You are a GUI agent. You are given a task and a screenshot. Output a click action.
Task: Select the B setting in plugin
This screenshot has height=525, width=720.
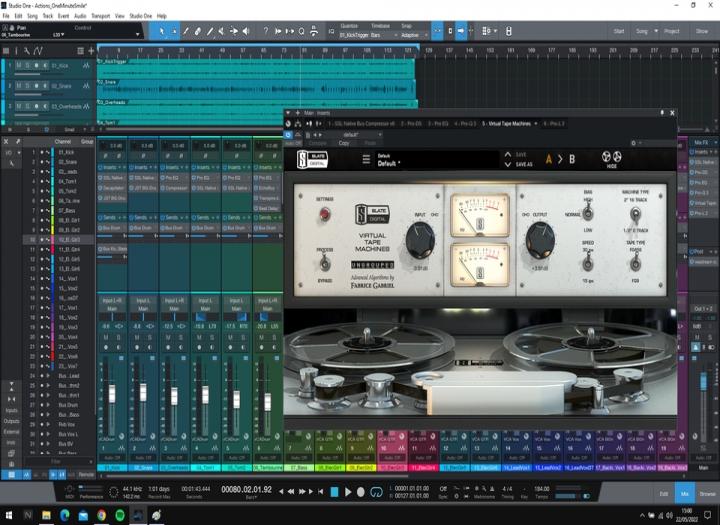click(572, 159)
